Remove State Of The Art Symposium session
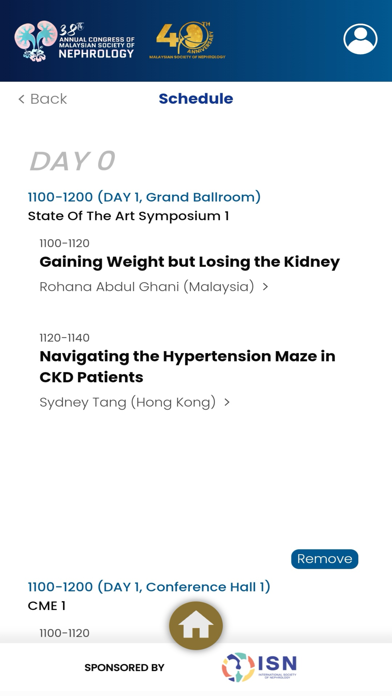Viewport: 392px width, 696px height. tap(325, 559)
